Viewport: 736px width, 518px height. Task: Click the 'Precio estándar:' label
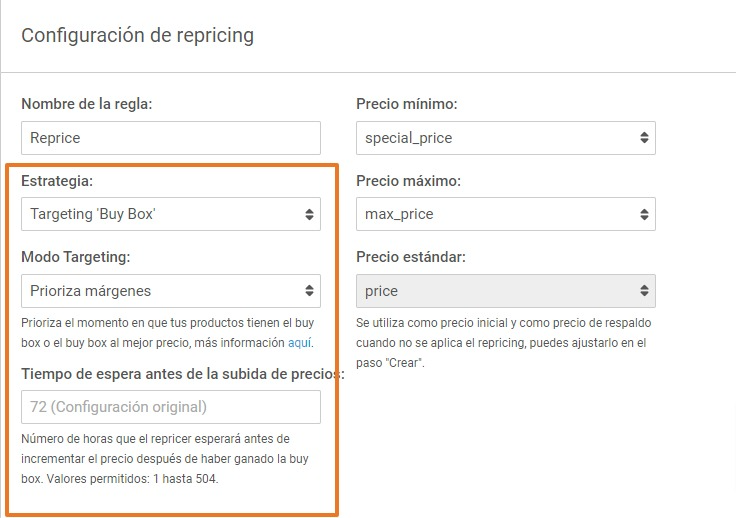(411, 257)
